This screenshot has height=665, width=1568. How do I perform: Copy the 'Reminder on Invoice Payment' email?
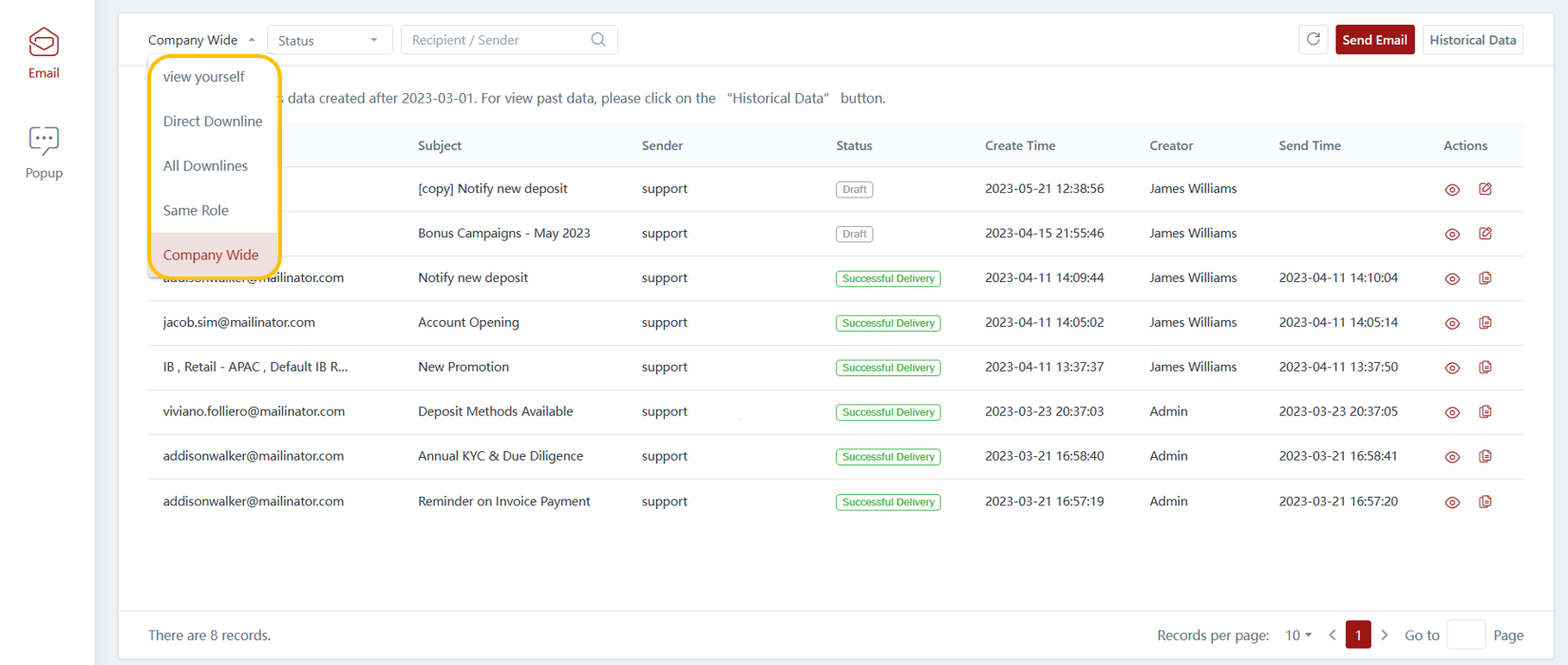1485,502
